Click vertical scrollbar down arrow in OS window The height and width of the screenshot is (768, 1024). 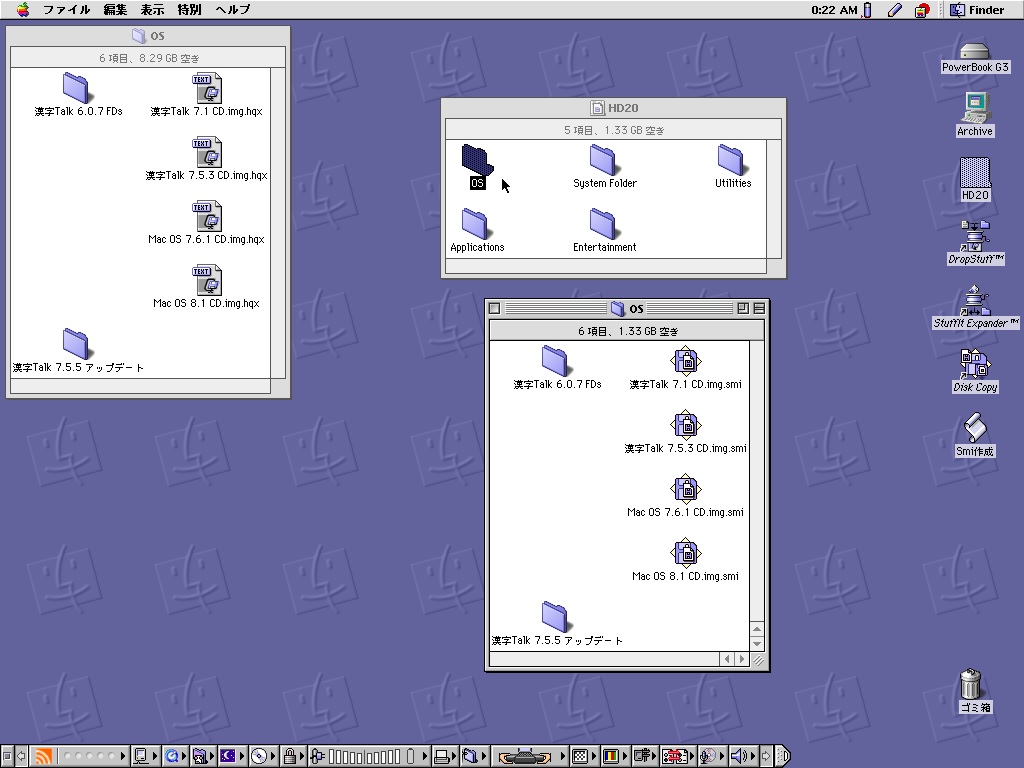pyautogui.click(x=757, y=644)
